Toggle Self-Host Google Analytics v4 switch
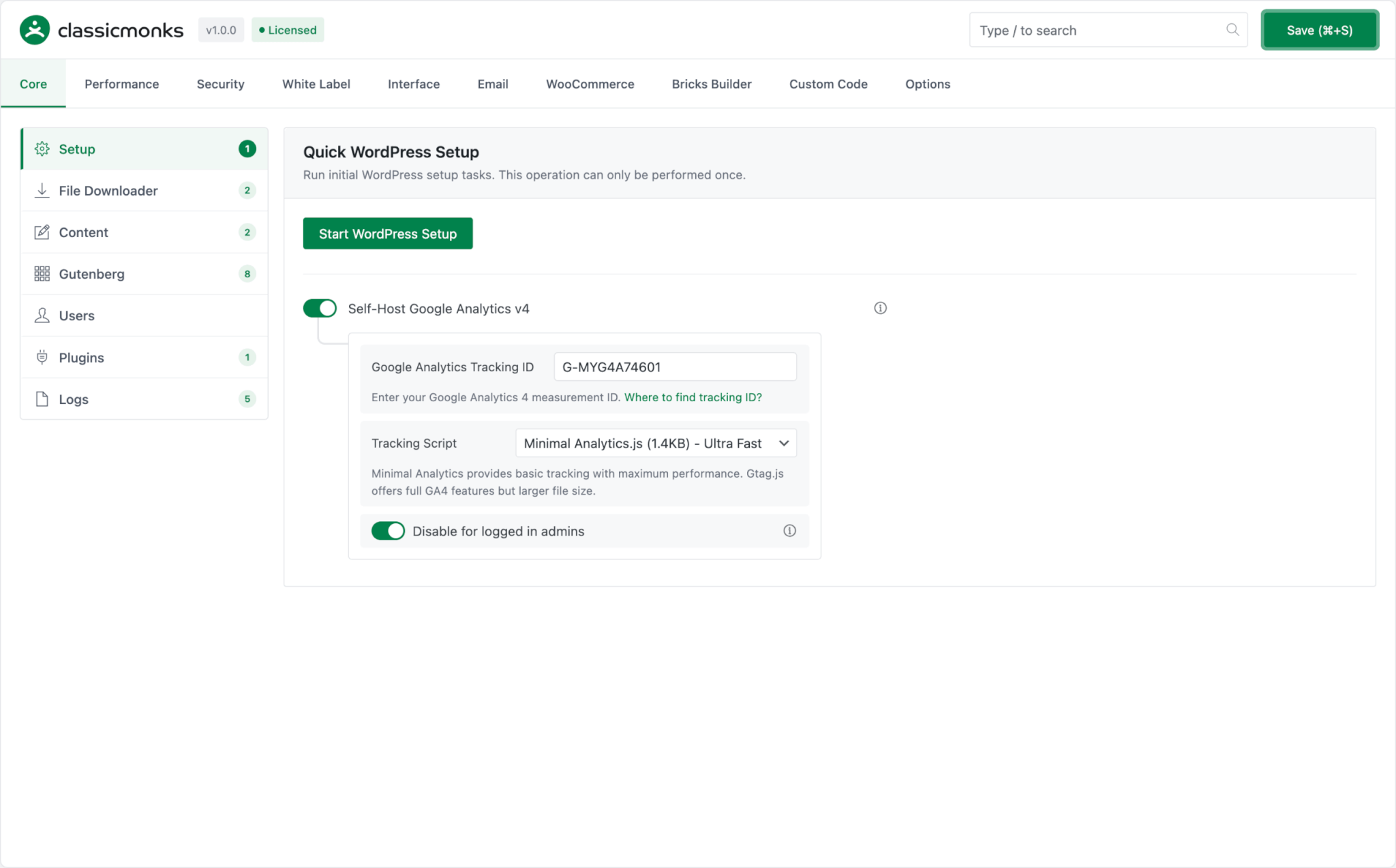The image size is (1396, 868). (320, 308)
